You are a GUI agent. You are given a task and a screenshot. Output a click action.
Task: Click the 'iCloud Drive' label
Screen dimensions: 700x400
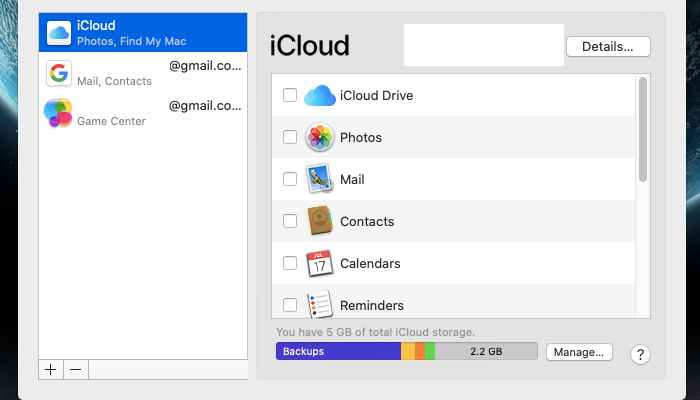click(x=376, y=96)
